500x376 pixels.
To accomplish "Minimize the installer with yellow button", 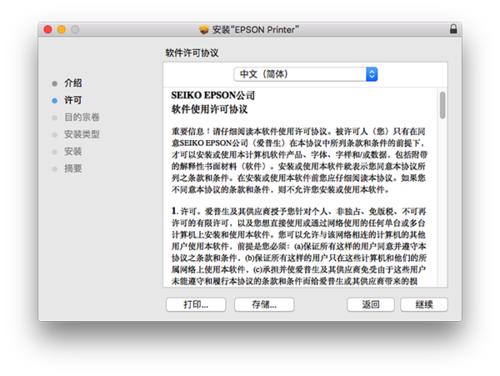I will [x=62, y=30].
